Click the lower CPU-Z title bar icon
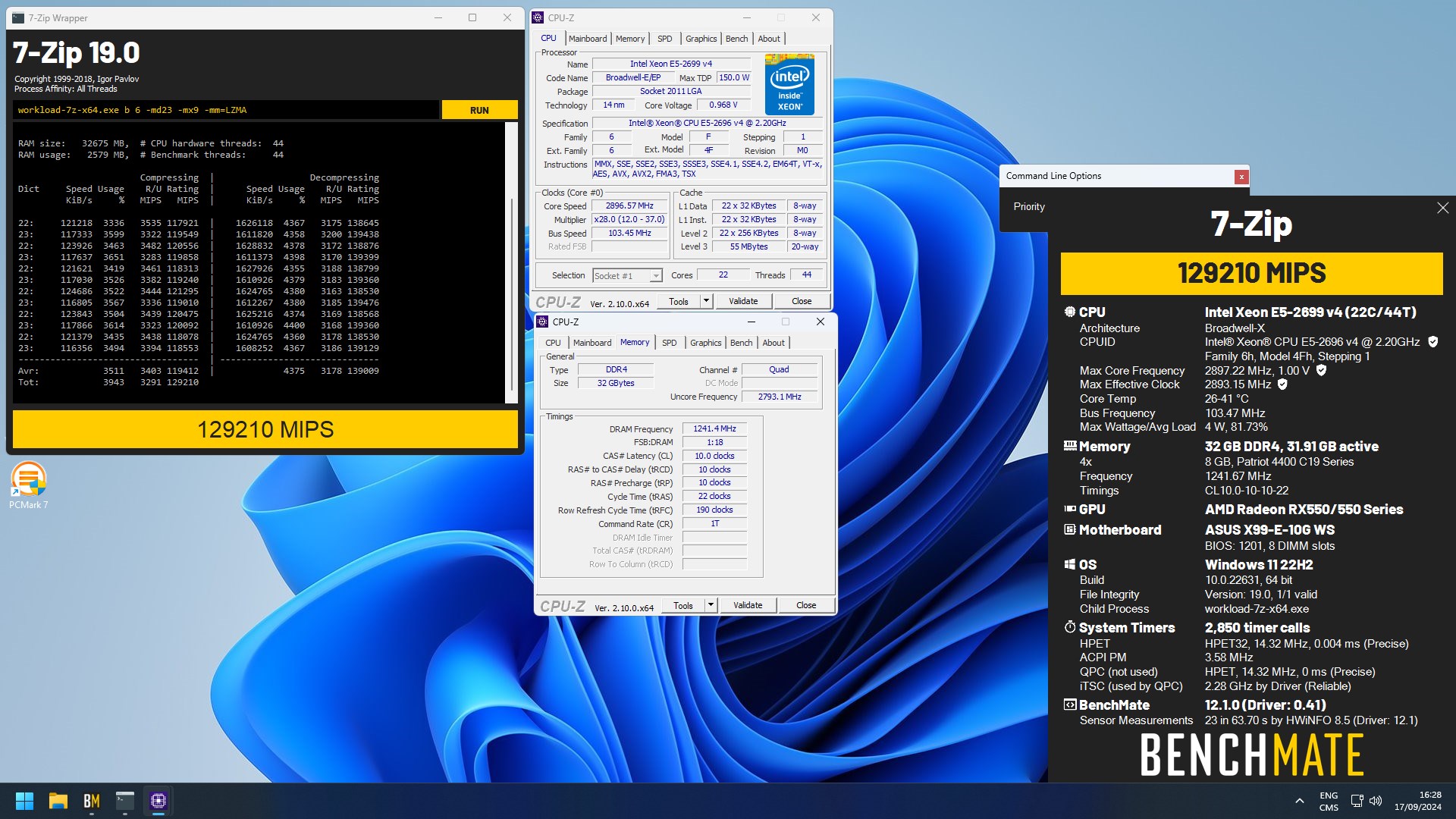This screenshot has height=819, width=1456. tap(542, 322)
